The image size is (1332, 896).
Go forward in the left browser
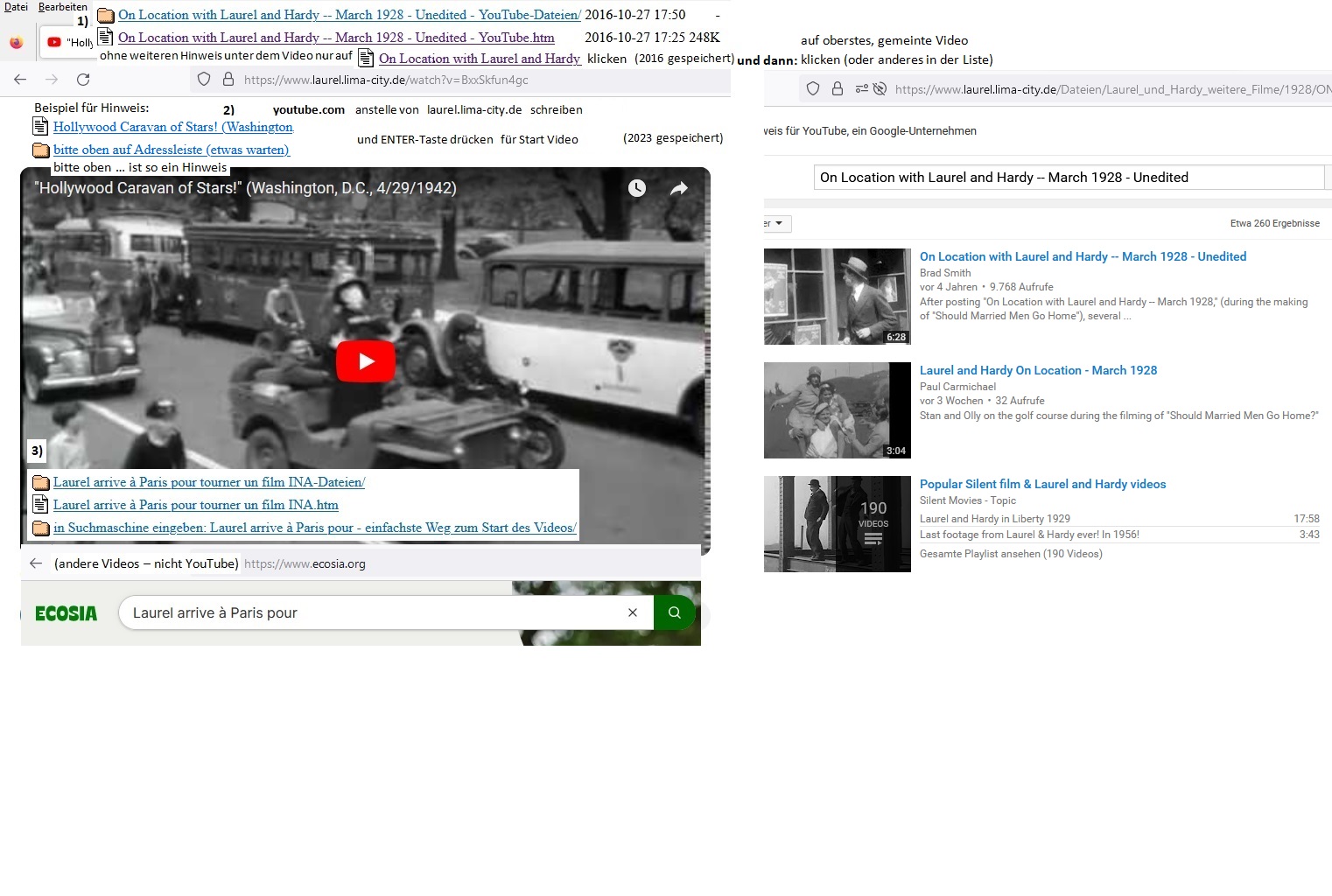(x=52, y=80)
